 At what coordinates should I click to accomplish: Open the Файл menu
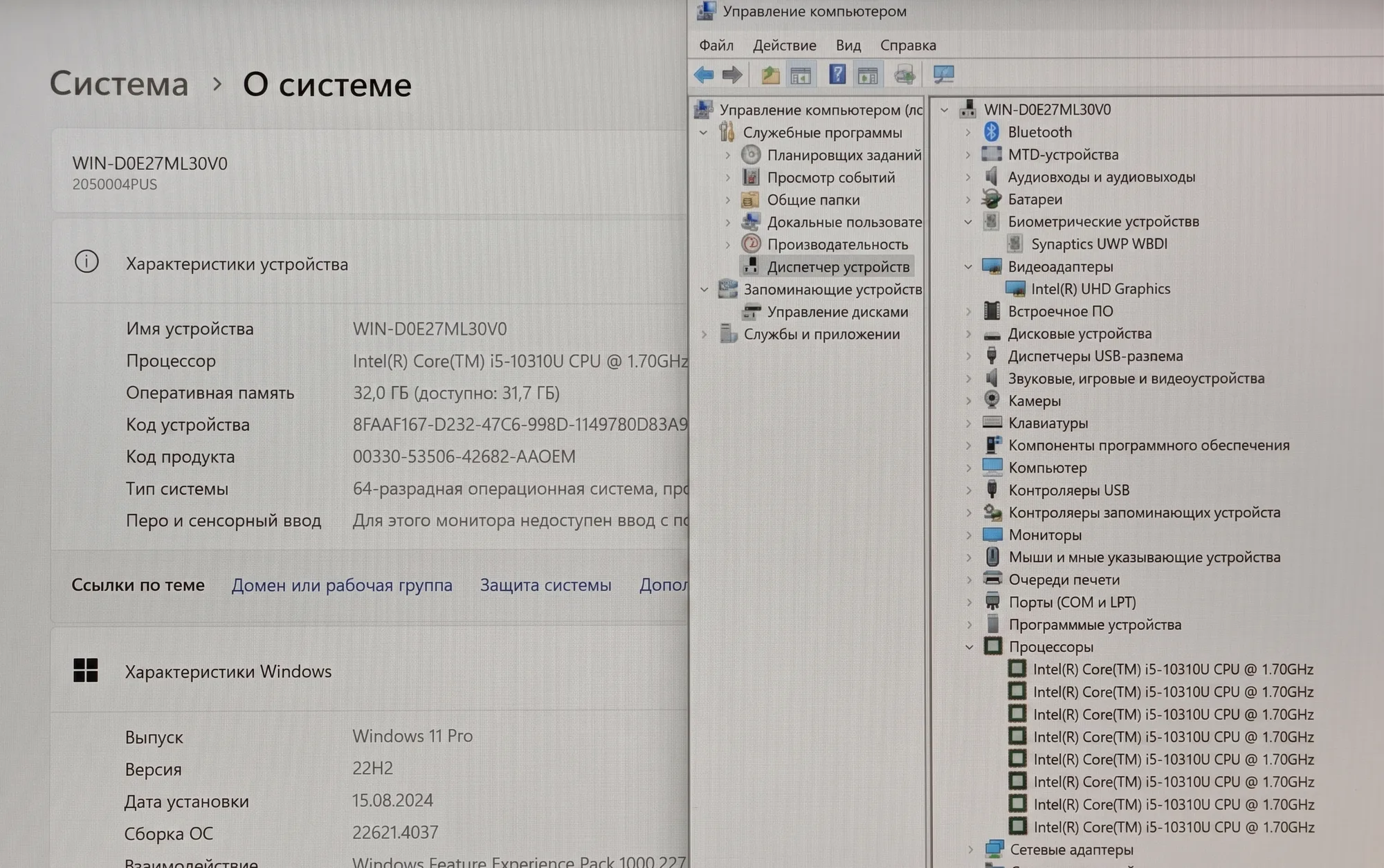click(716, 45)
